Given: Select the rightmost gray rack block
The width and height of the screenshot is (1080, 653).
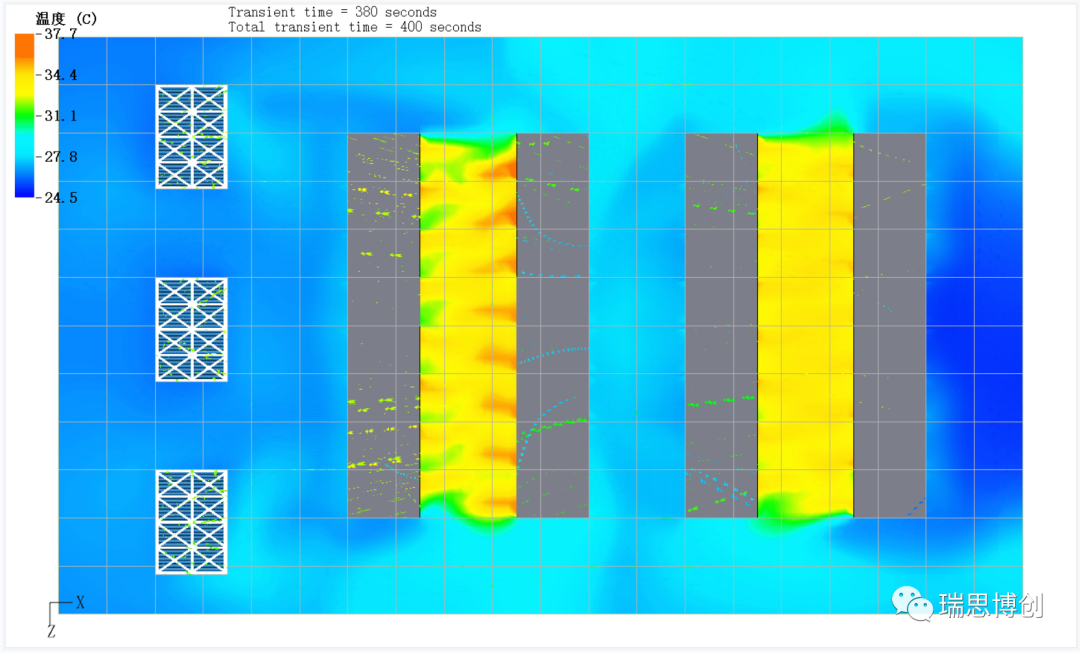Looking at the screenshot, I should click(x=888, y=325).
